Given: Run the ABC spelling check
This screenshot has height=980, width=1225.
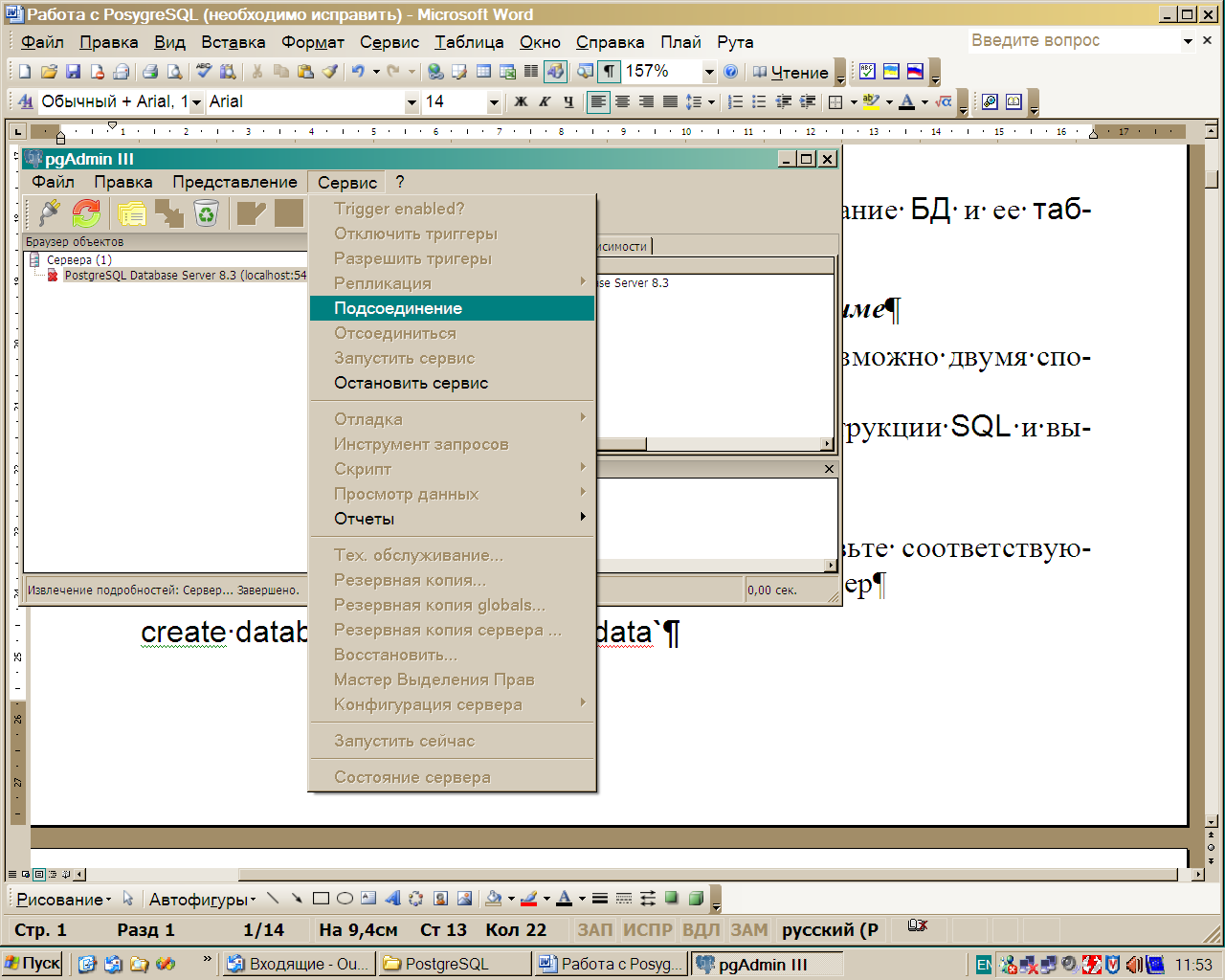Looking at the screenshot, I should (203, 72).
